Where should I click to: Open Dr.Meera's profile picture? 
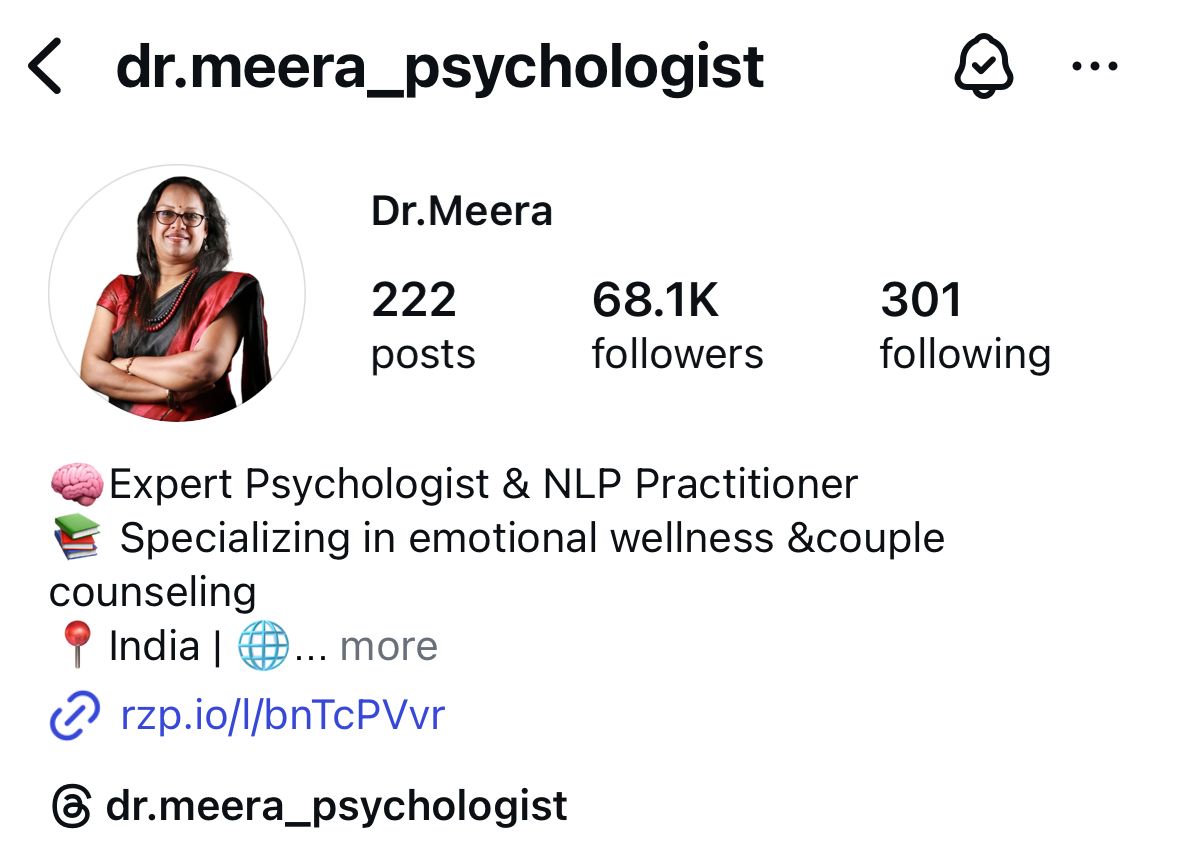pos(177,293)
